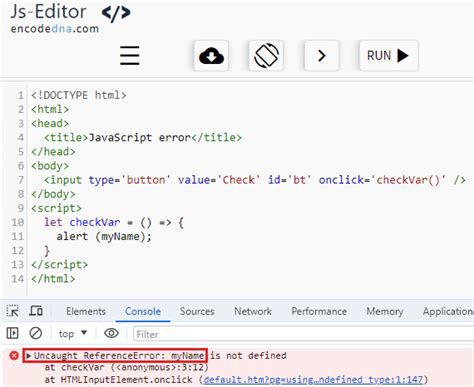Image resolution: width=474 pixels, height=387 pixels.
Task: Click the right chevron button
Action: point(322,56)
